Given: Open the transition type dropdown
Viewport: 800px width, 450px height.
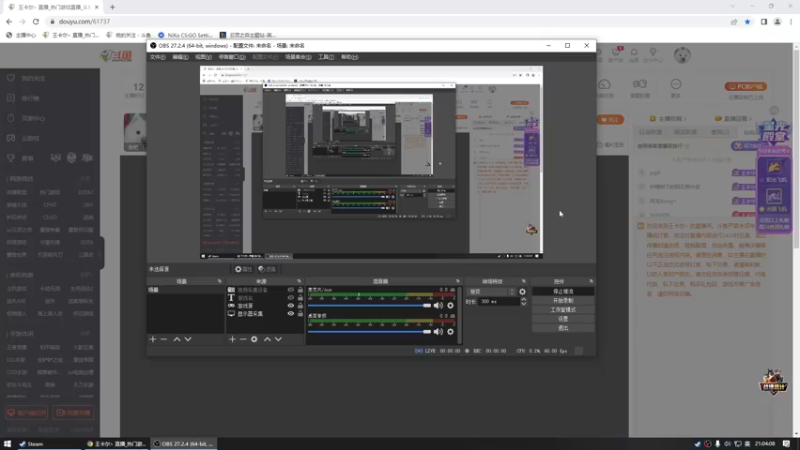Looking at the screenshot, I should click(491, 292).
